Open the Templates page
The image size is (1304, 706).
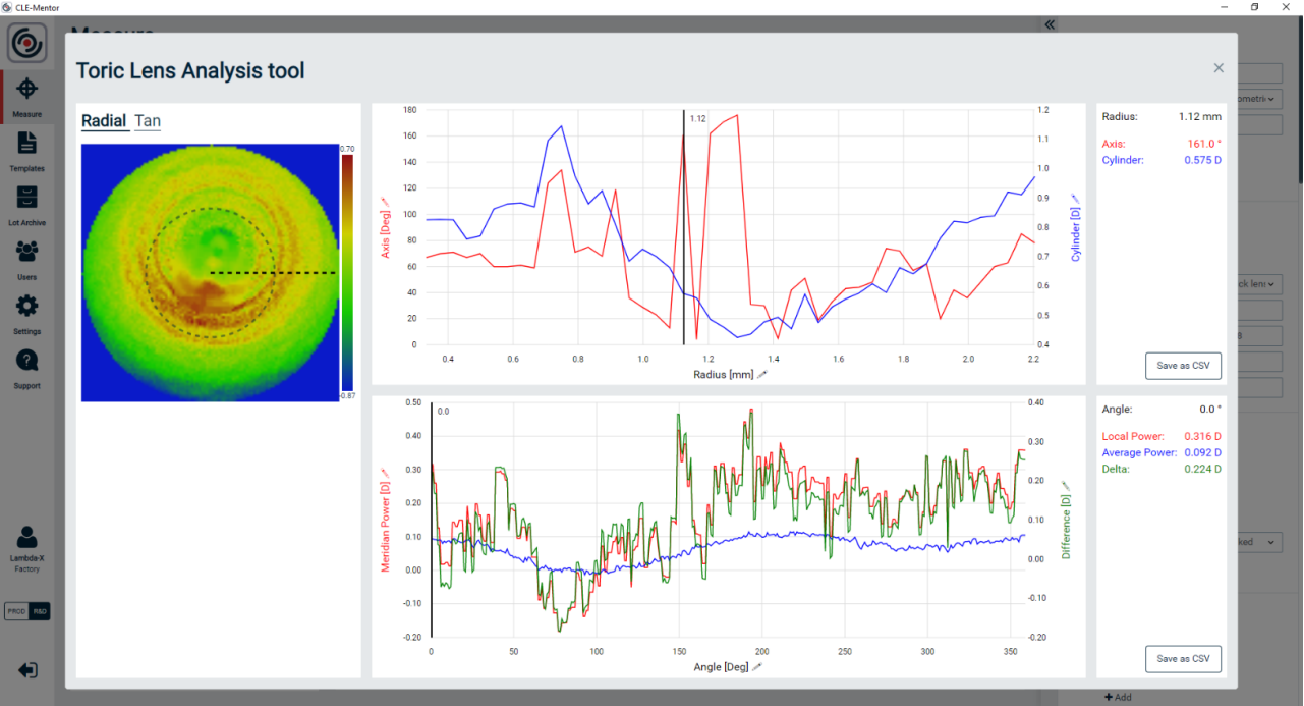(x=27, y=150)
